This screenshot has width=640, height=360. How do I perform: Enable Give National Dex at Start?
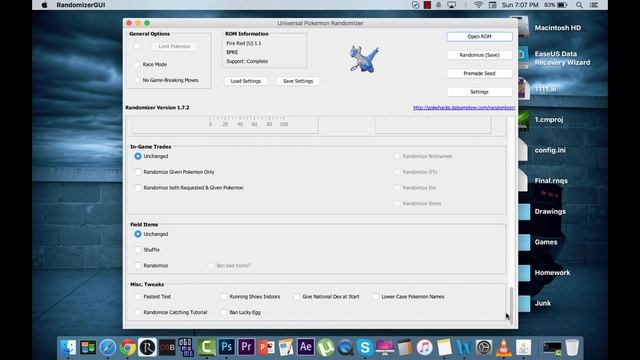pos(297,296)
